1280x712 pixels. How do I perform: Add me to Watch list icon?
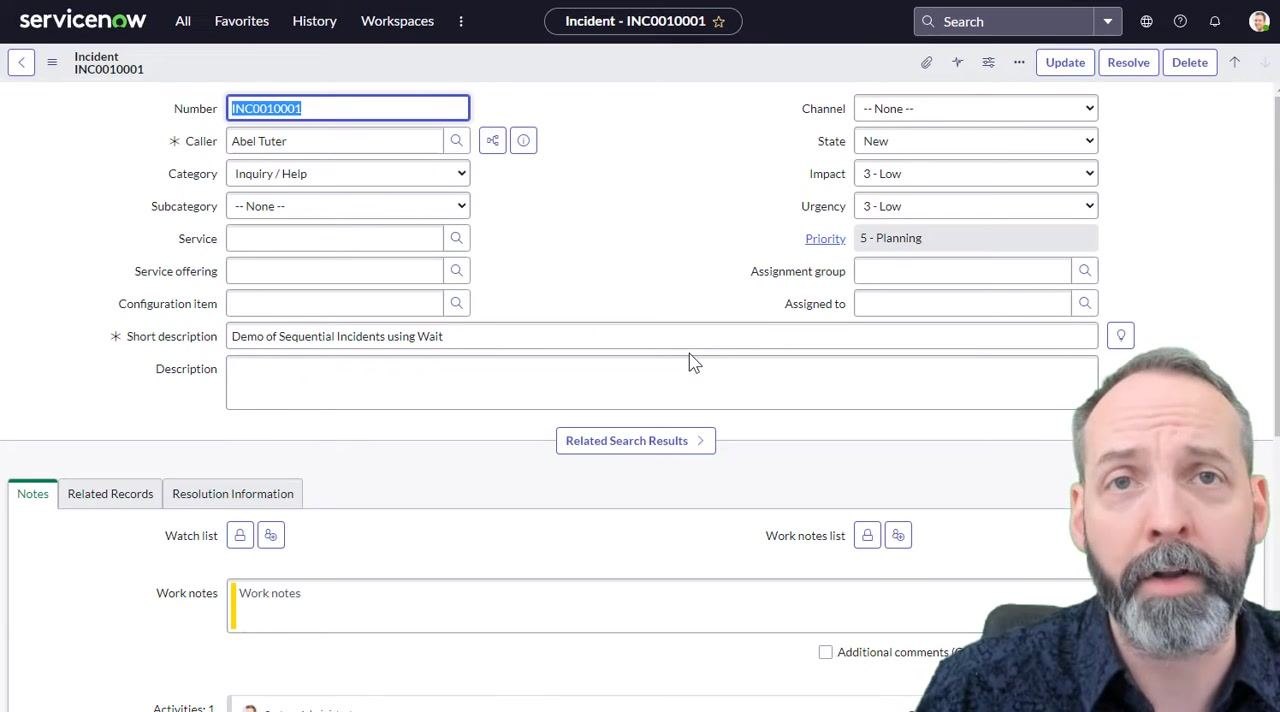pyautogui.click(x=270, y=536)
